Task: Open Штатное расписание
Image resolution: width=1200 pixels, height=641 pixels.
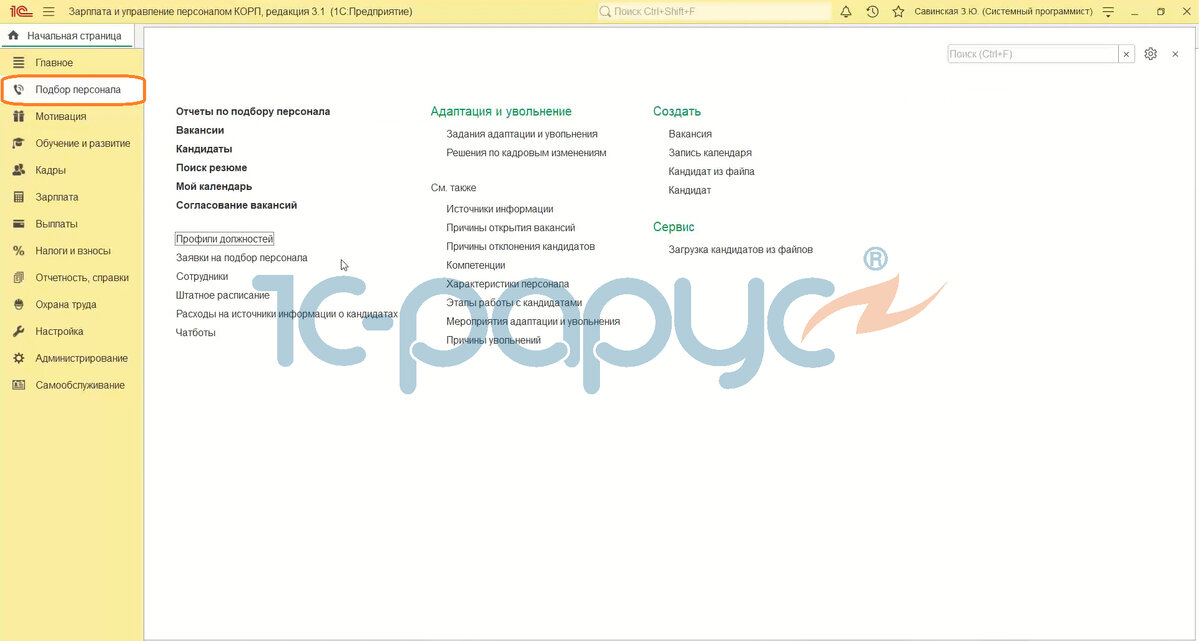Action: [x=223, y=295]
